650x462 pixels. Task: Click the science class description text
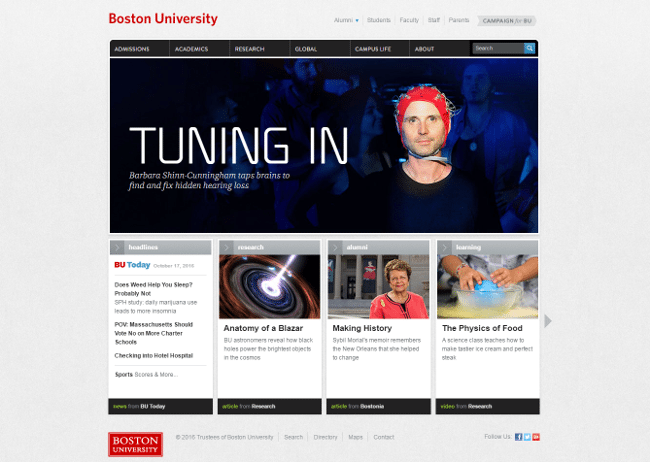(487, 349)
